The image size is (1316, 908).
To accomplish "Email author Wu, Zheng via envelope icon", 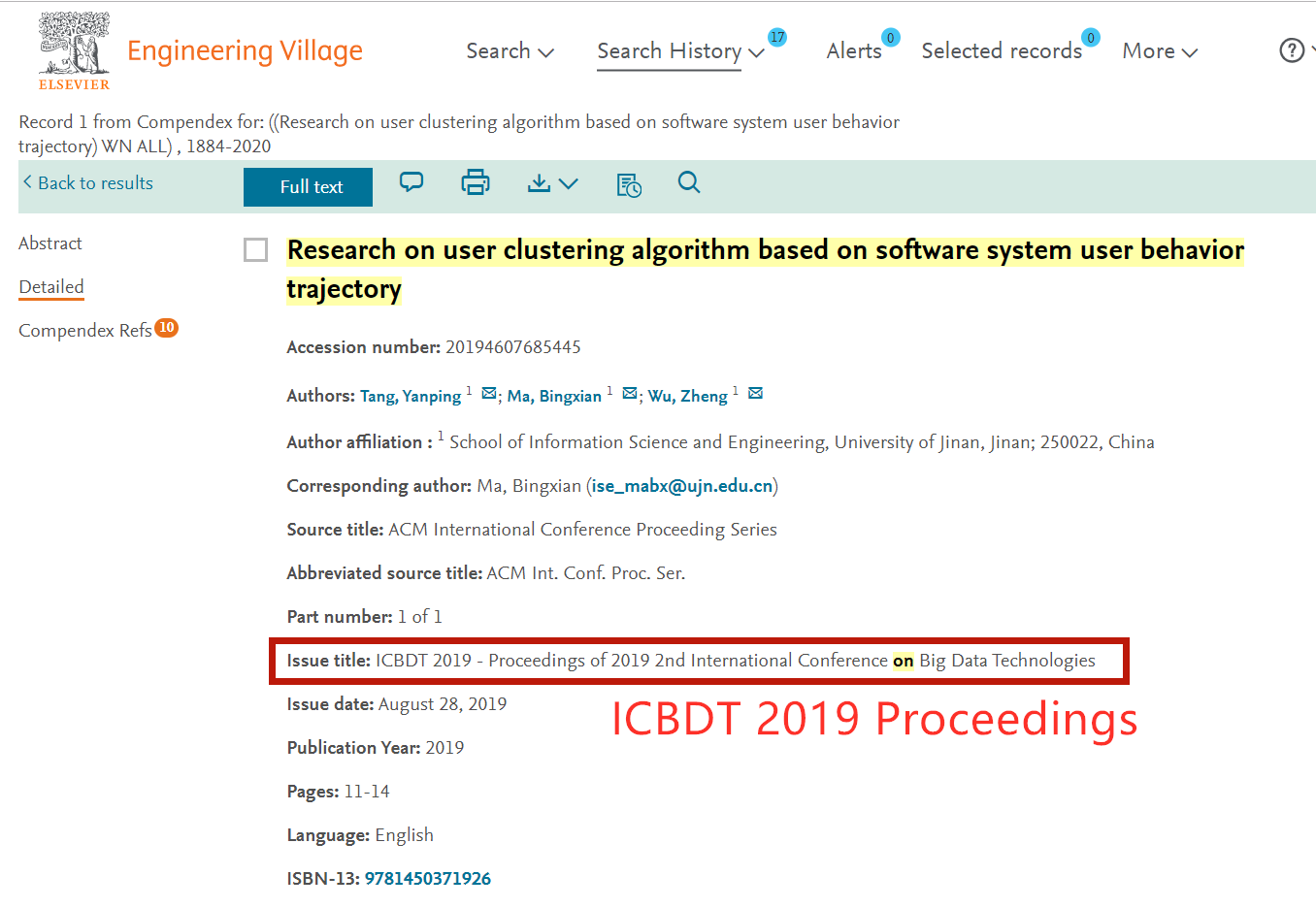I will tap(756, 393).
